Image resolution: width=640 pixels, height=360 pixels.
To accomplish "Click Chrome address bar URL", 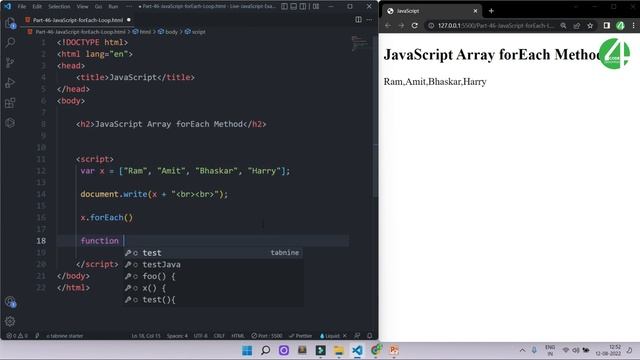I will (495, 25).
